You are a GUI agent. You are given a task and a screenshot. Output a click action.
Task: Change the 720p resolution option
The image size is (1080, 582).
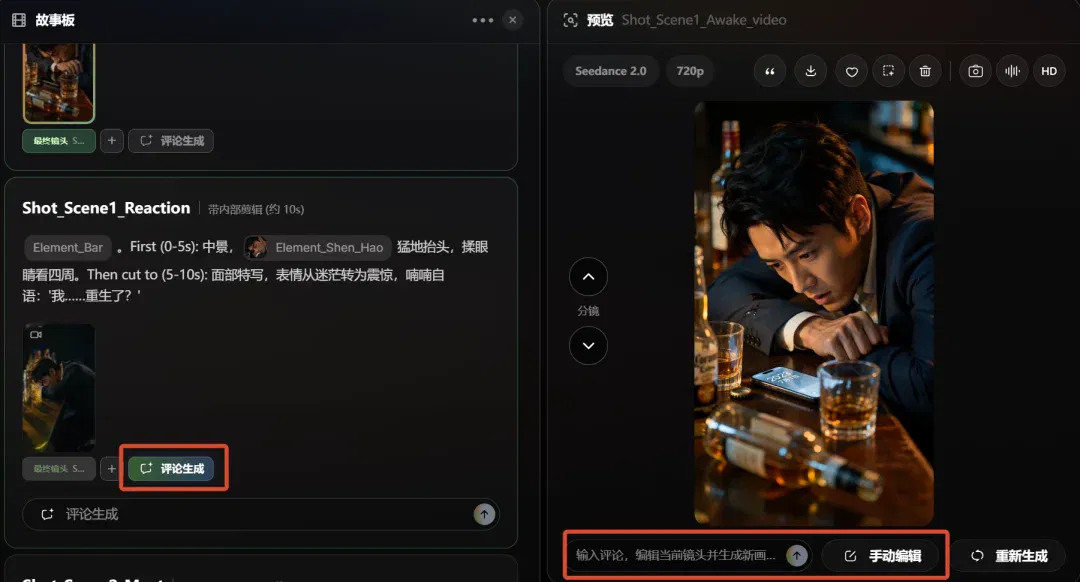690,71
